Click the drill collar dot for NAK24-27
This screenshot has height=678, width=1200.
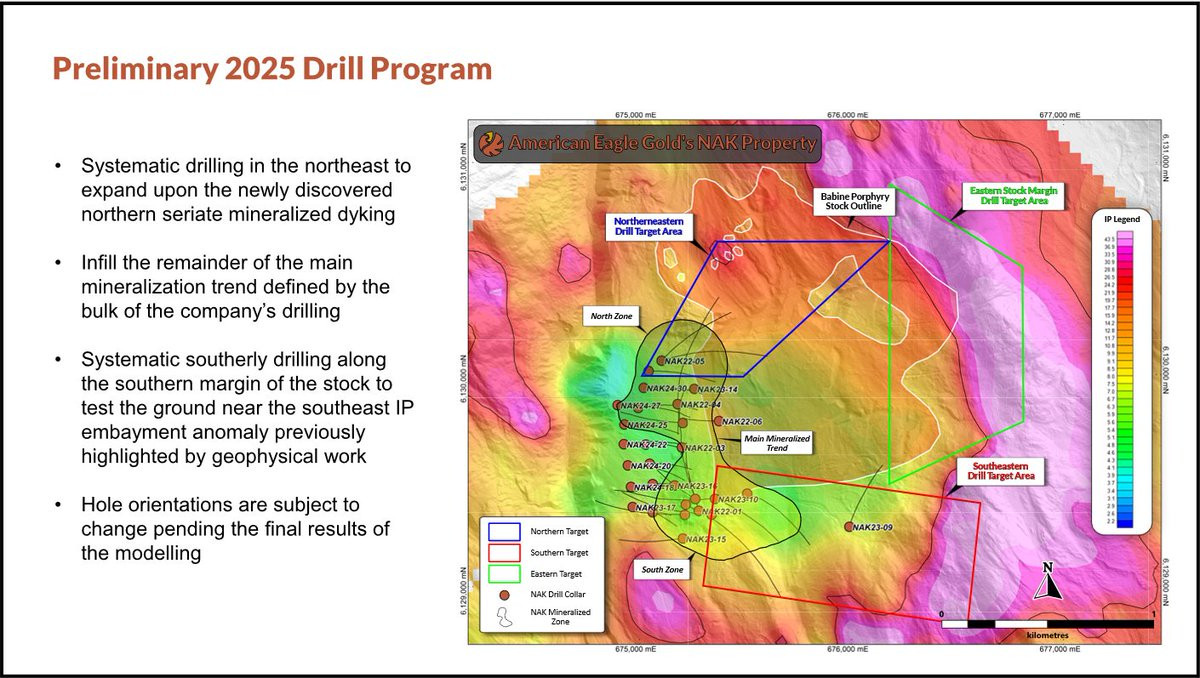pyautogui.click(x=618, y=405)
